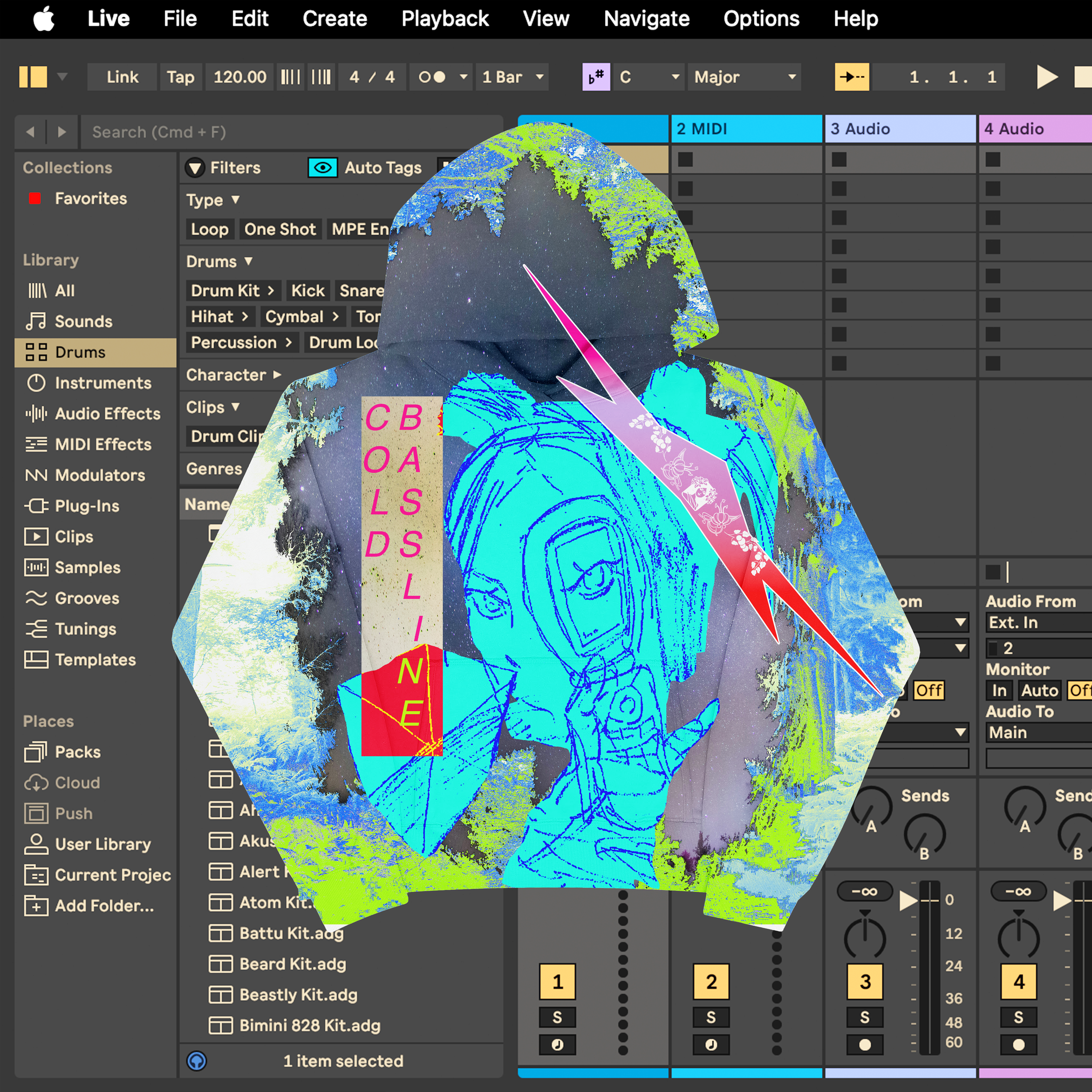Screen dimensions: 1092x1092
Task: Click the Tap tempo button
Action: [x=180, y=77]
